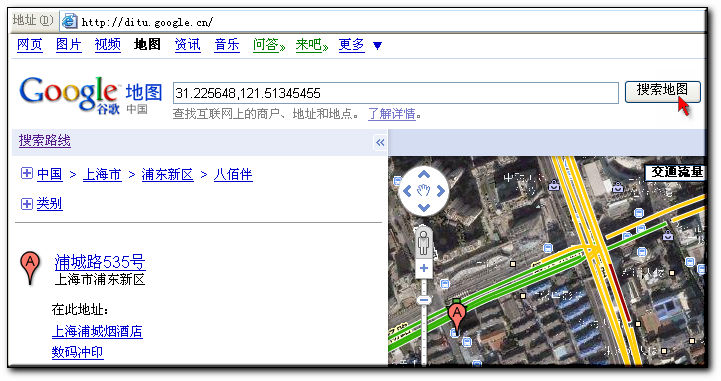Collapse the left panel with double chevron
Viewport: 721px width, 381px height.
coord(380,142)
